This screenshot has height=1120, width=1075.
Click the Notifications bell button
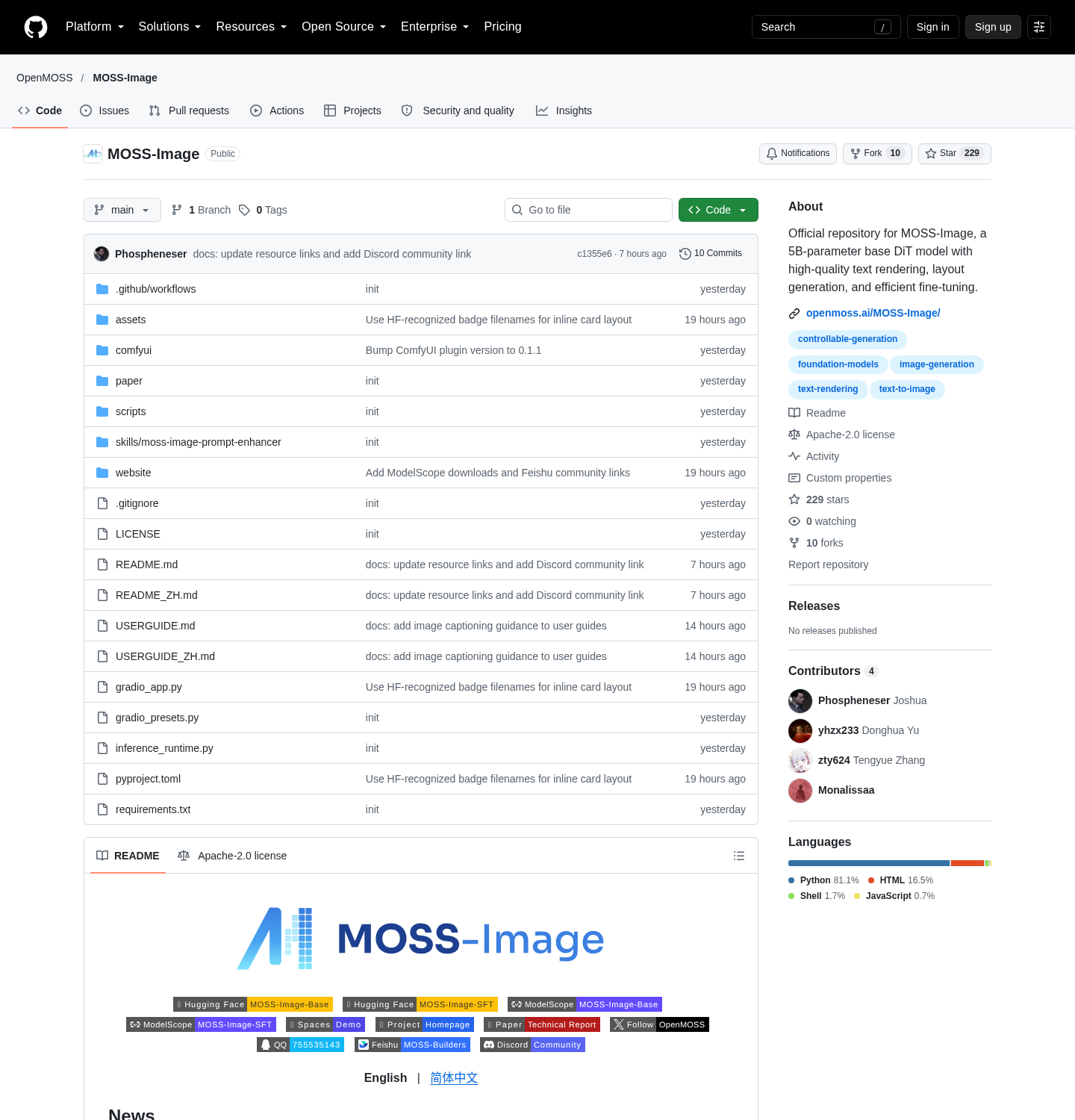coord(797,154)
